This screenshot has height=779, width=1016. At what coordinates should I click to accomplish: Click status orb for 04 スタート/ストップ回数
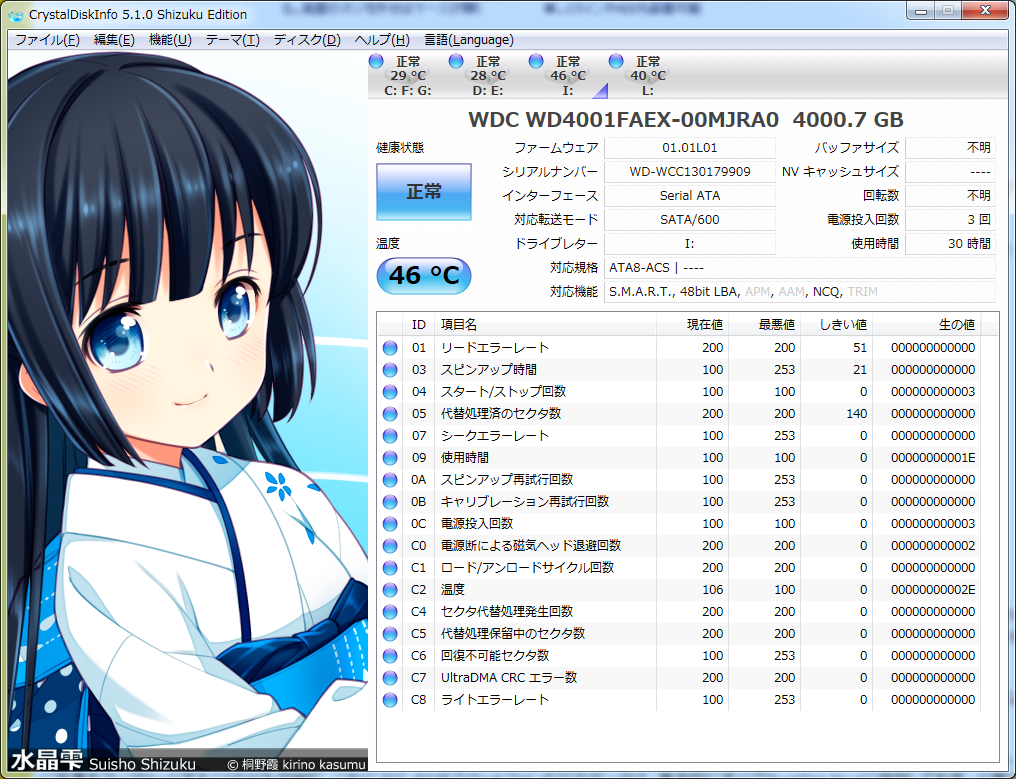390,392
